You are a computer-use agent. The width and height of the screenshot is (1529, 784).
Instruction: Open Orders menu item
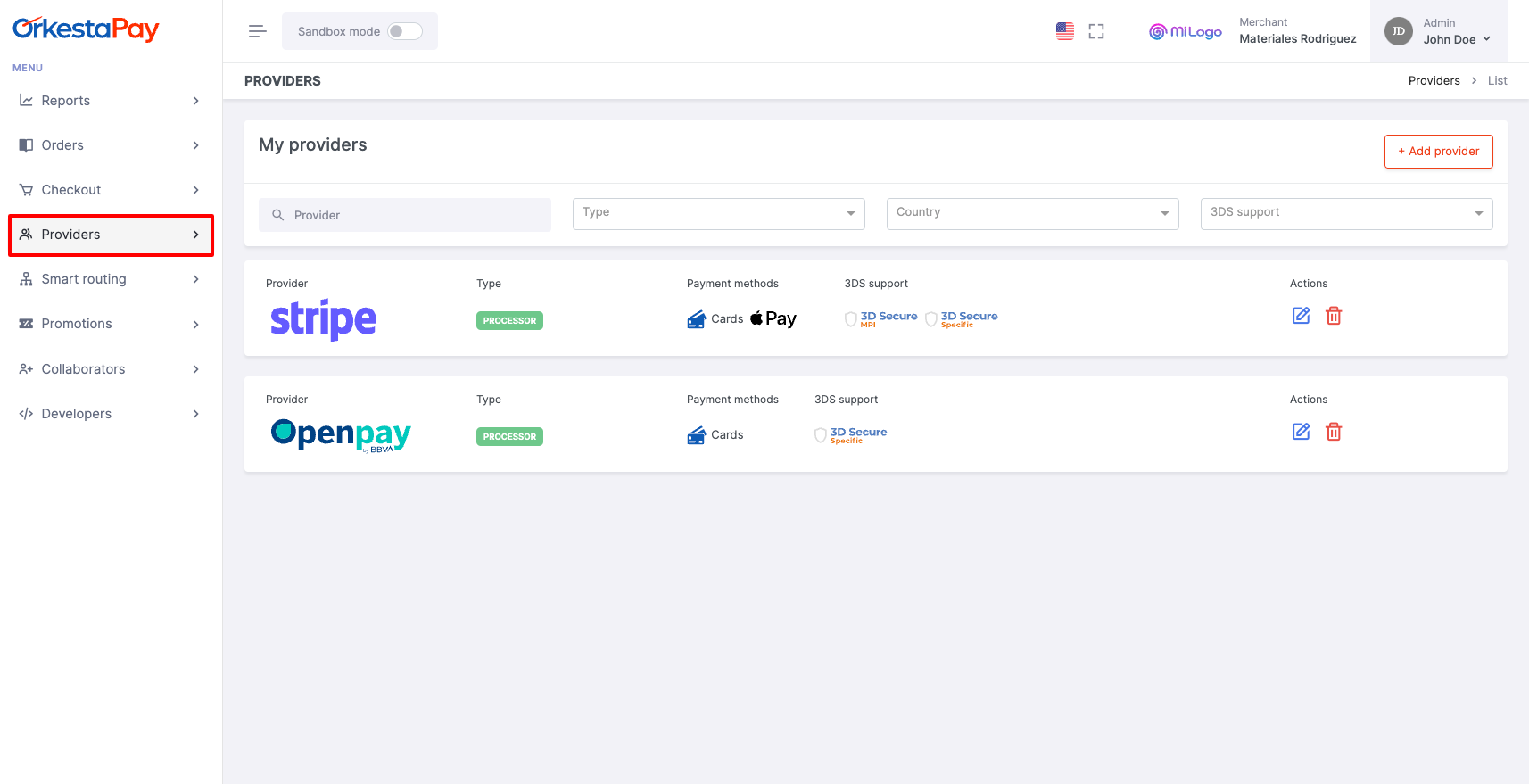click(111, 145)
